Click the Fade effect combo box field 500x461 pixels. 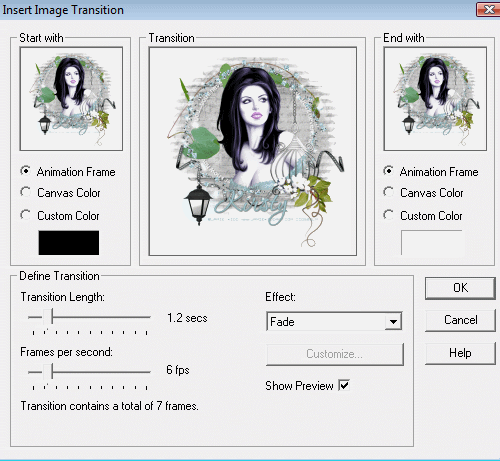(334, 322)
